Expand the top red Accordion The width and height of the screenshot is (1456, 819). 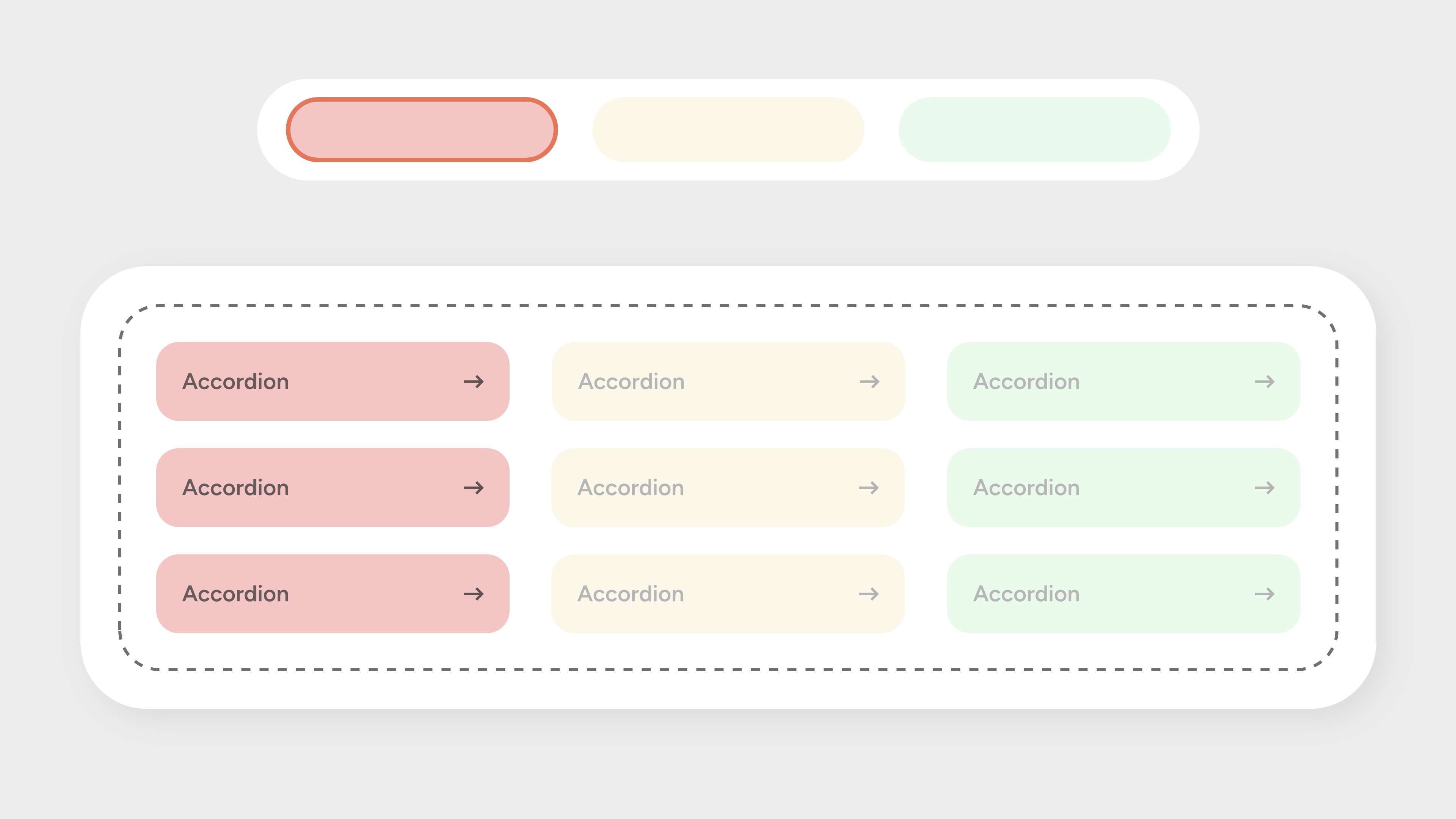point(333,381)
